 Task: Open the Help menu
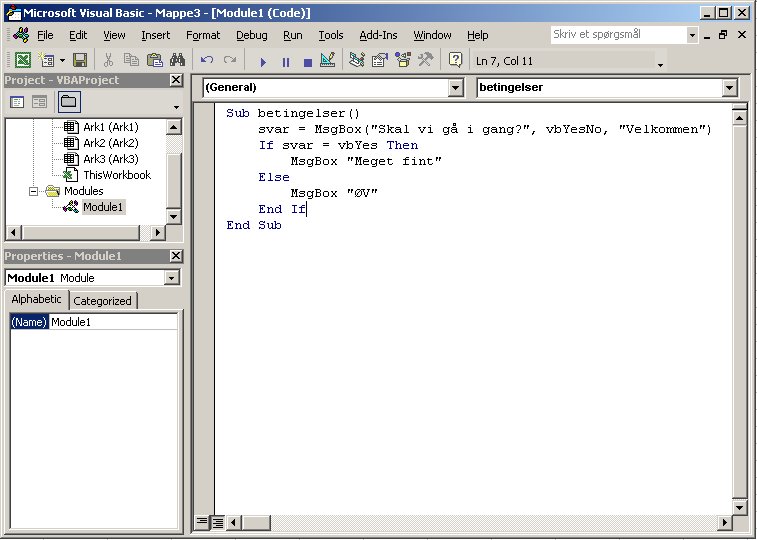(x=477, y=35)
